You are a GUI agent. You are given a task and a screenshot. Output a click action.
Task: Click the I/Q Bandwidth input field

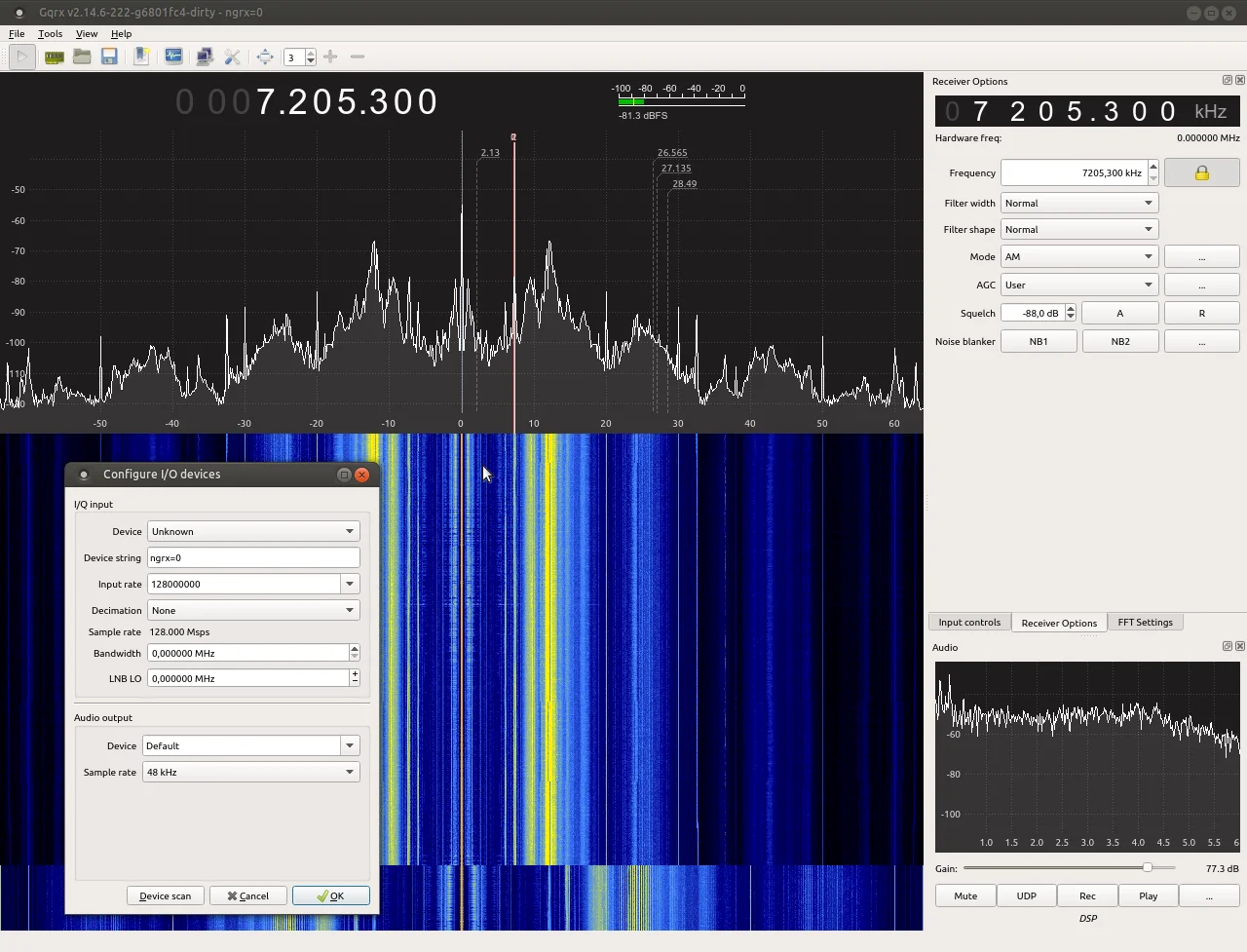(248, 653)
